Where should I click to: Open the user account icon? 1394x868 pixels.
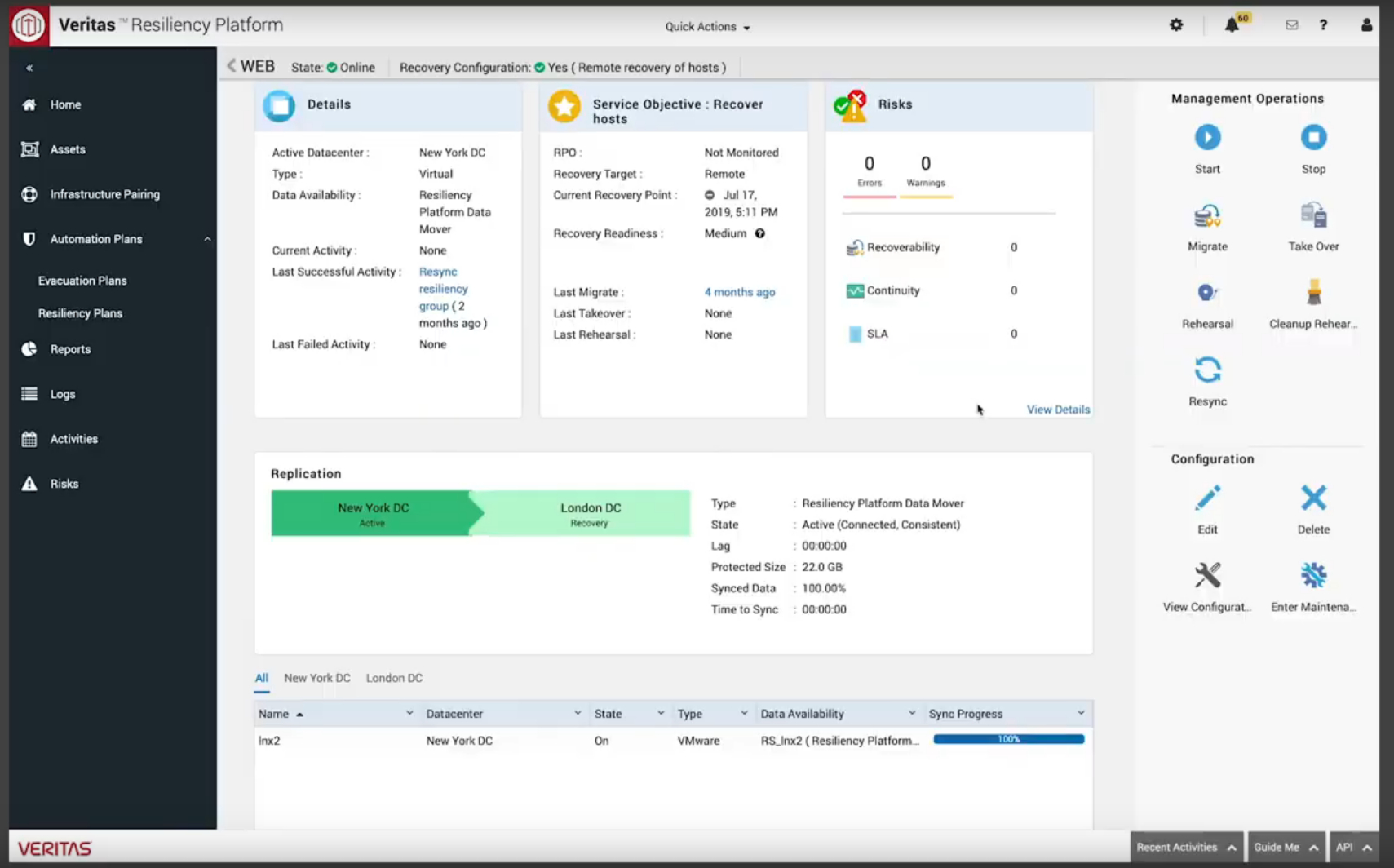coord(1366,25)
